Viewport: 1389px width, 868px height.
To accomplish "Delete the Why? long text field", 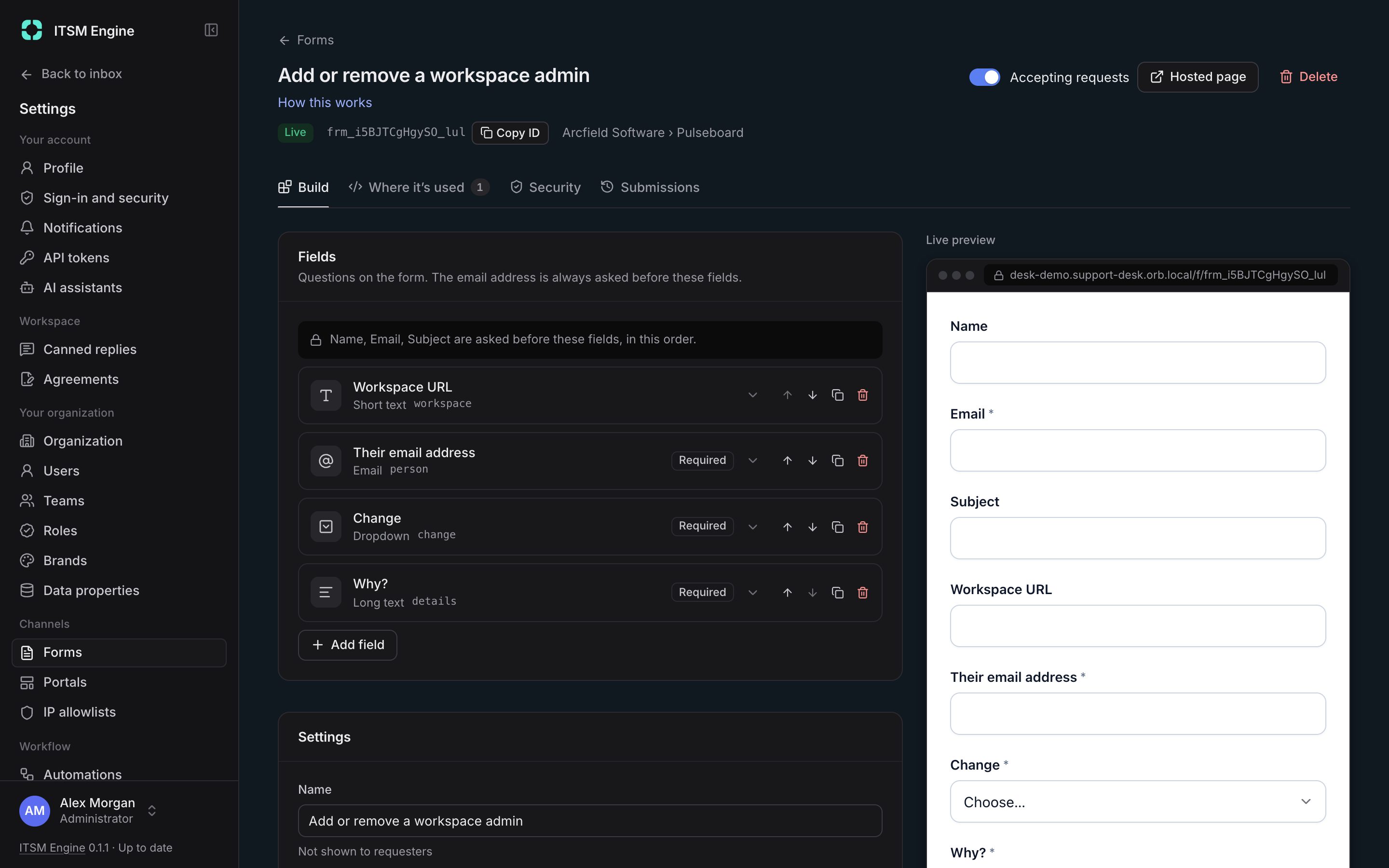I will (x=863, y=593).
